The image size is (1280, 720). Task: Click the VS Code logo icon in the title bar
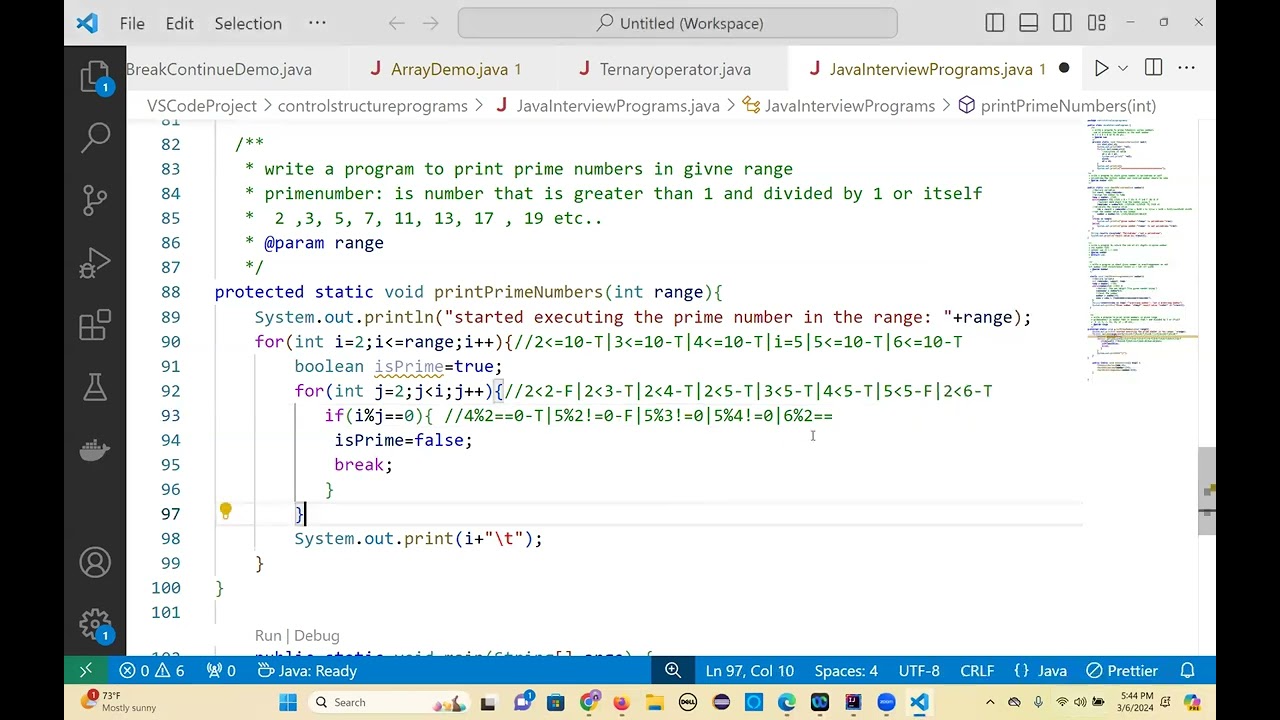click(88, 23)
